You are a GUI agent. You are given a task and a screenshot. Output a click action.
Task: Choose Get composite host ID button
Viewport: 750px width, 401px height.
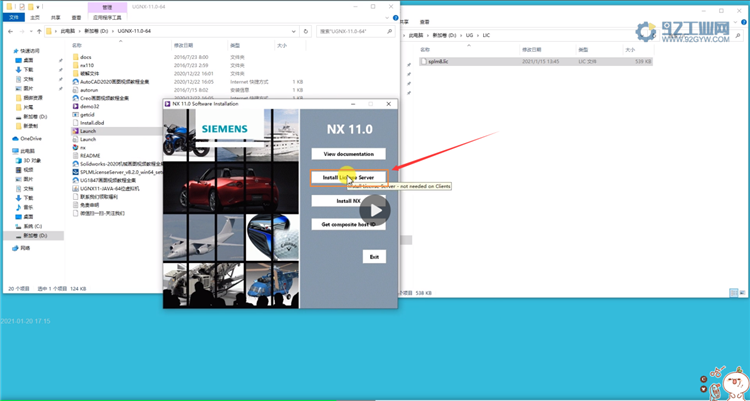349,224
